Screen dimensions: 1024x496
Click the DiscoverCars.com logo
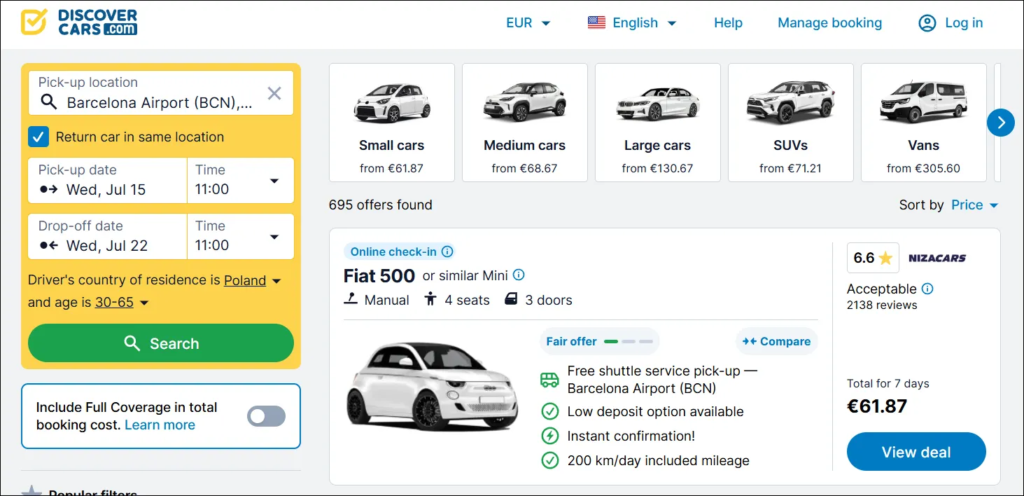(79, 22)
